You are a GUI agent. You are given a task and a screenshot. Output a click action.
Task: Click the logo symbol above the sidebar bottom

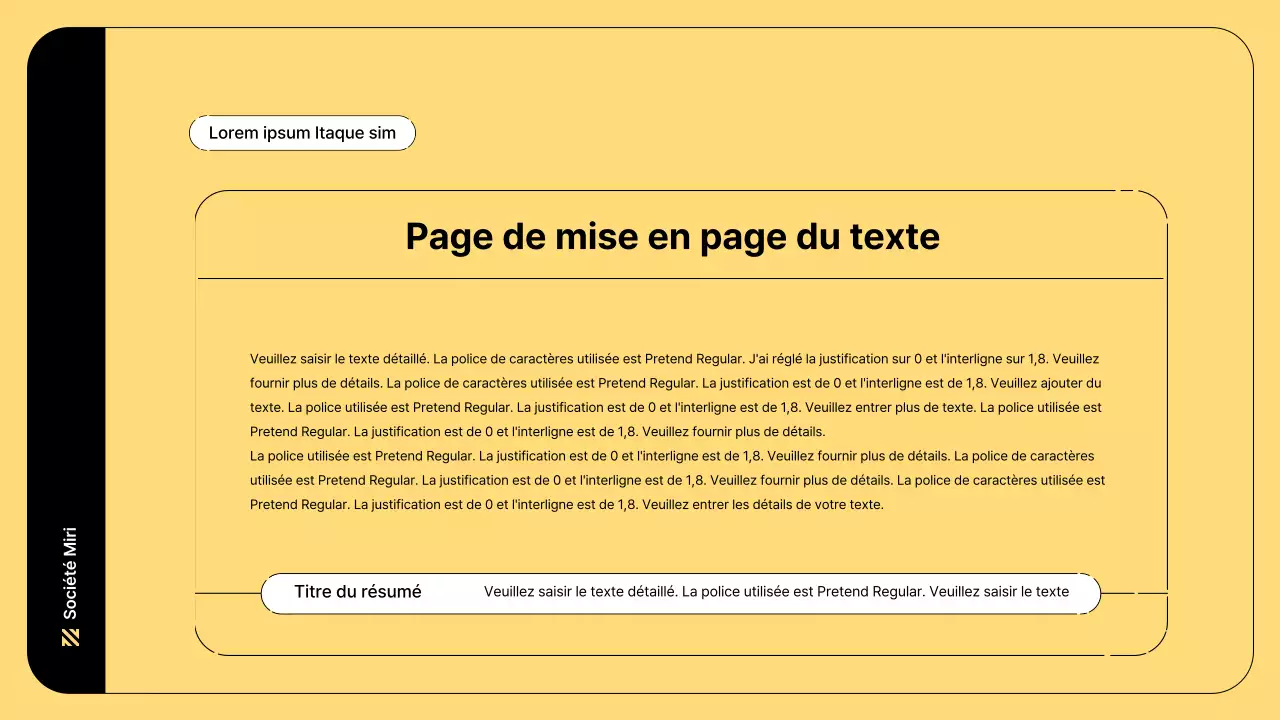(x=69, y=637)
